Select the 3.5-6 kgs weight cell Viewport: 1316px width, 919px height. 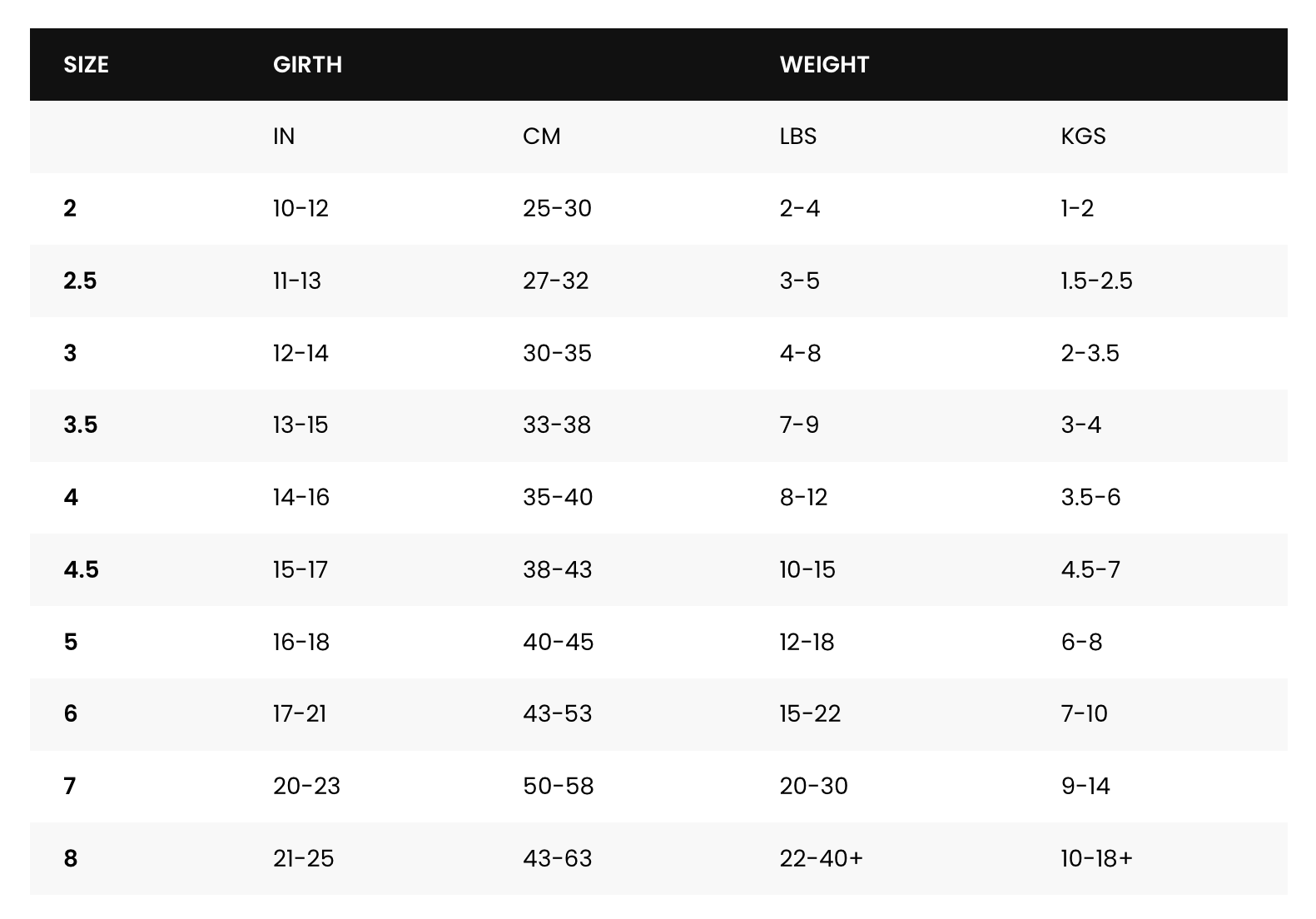(x=1090, y=498)
